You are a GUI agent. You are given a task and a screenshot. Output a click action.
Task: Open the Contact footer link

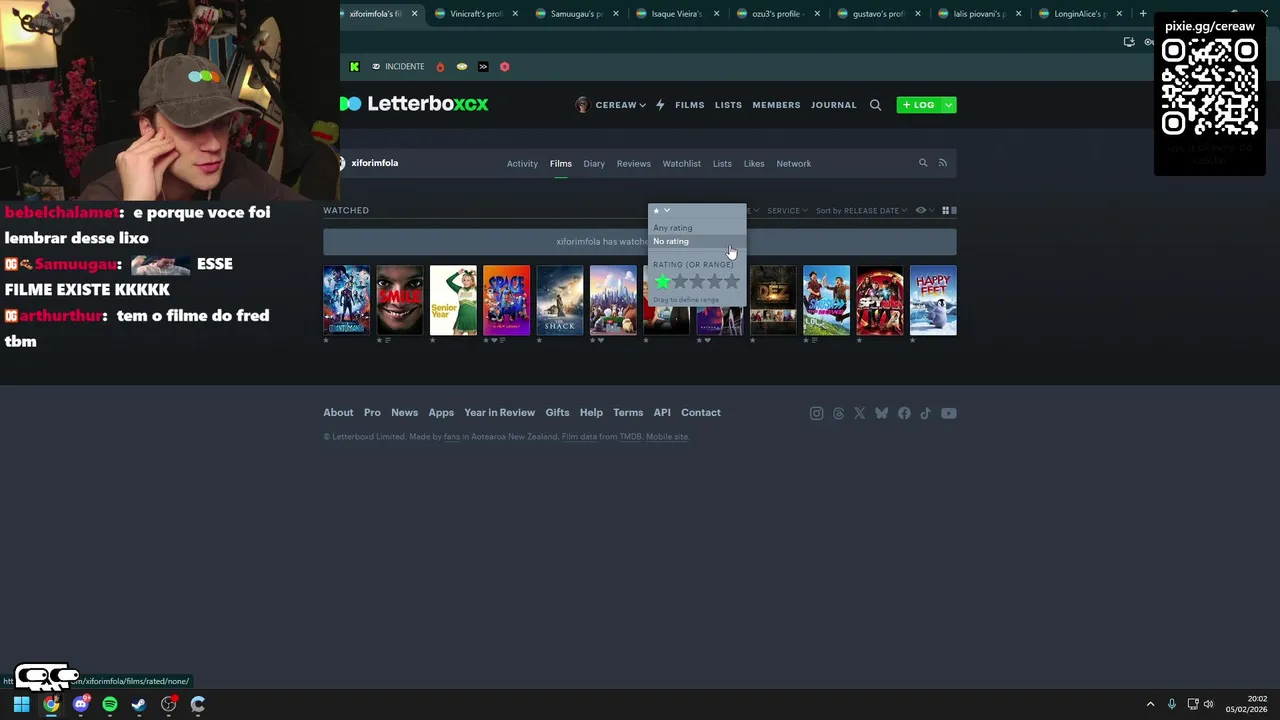[x=701, y=413]
